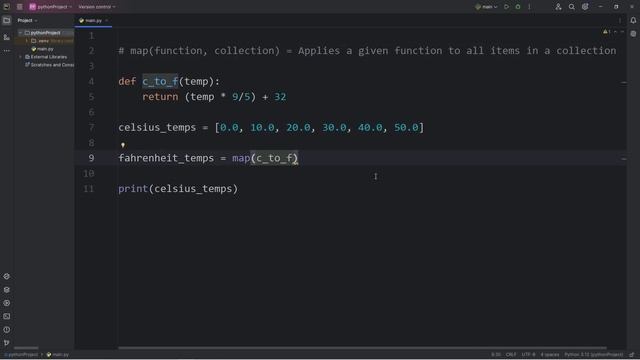Open the main hamburger menu
This screenshot has width=640, height=360.
point(19,7)
